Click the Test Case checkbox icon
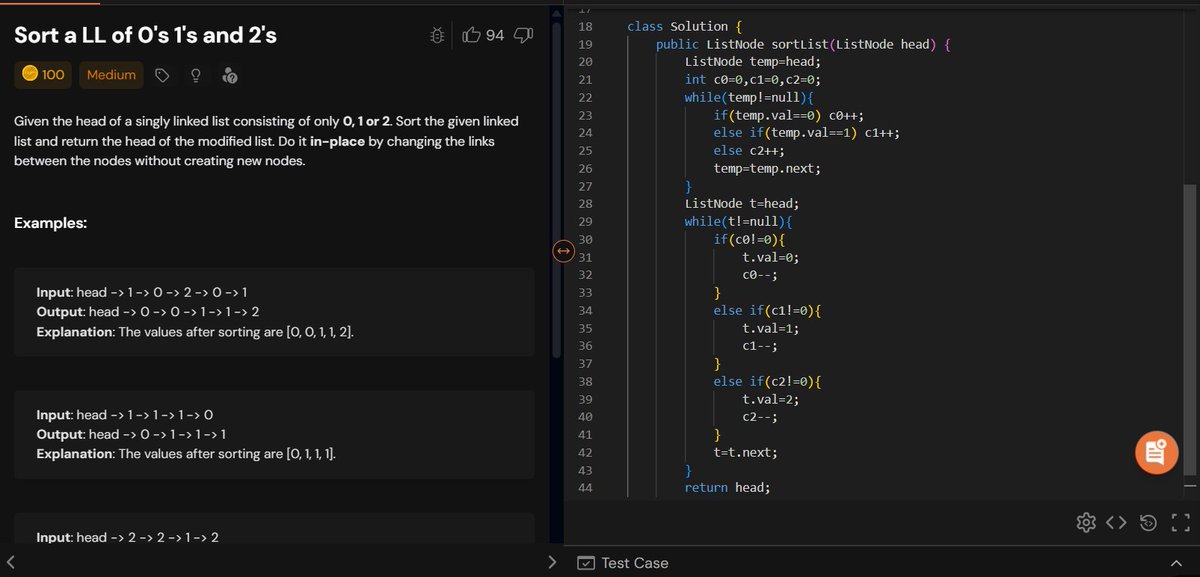Image resolution: width=1200 pixels, height=577 pixels. pos(585,563)
